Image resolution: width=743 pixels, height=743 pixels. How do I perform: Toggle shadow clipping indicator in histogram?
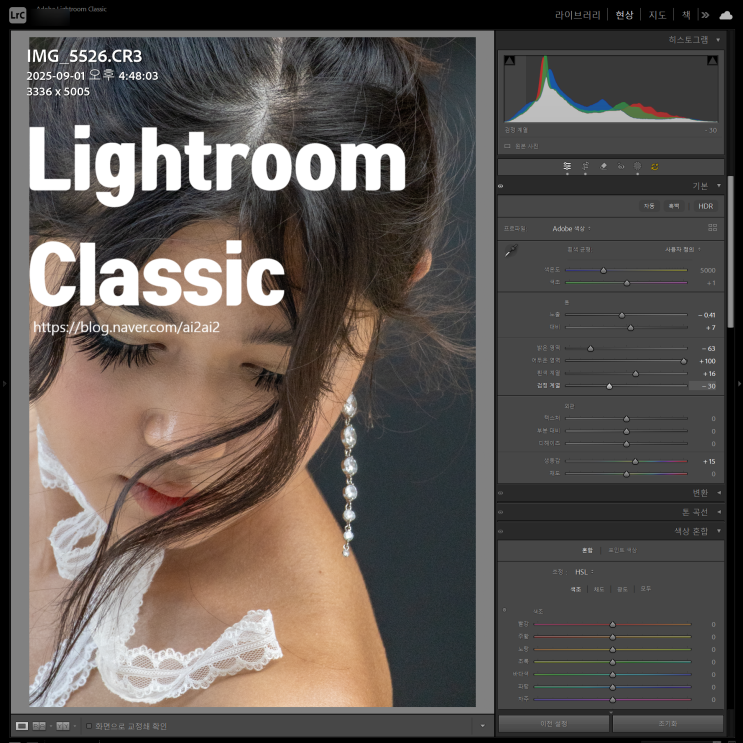pyautogui.click(x=509, y=60)
